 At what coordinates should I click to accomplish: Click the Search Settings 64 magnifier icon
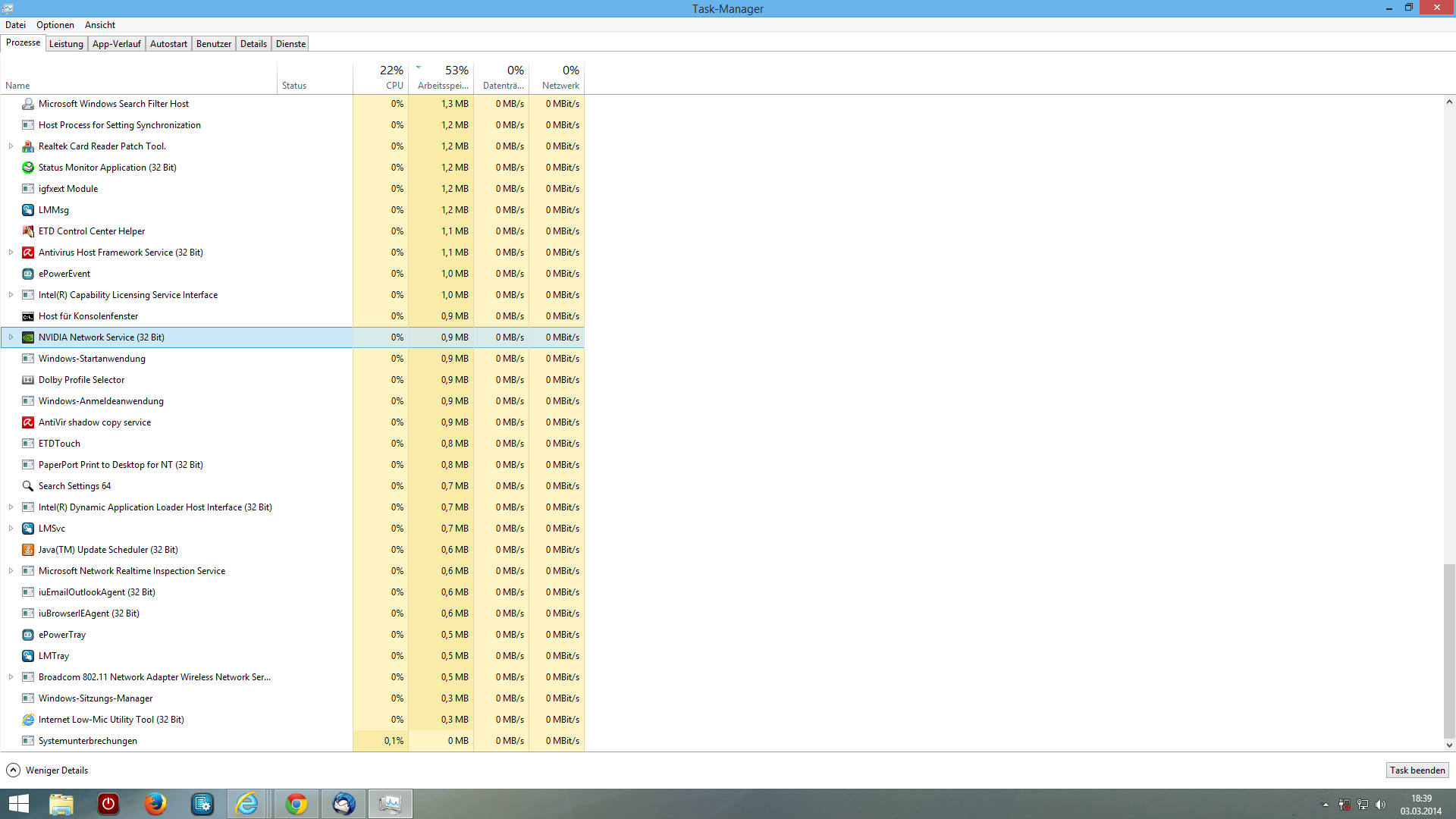click(28, 486)
